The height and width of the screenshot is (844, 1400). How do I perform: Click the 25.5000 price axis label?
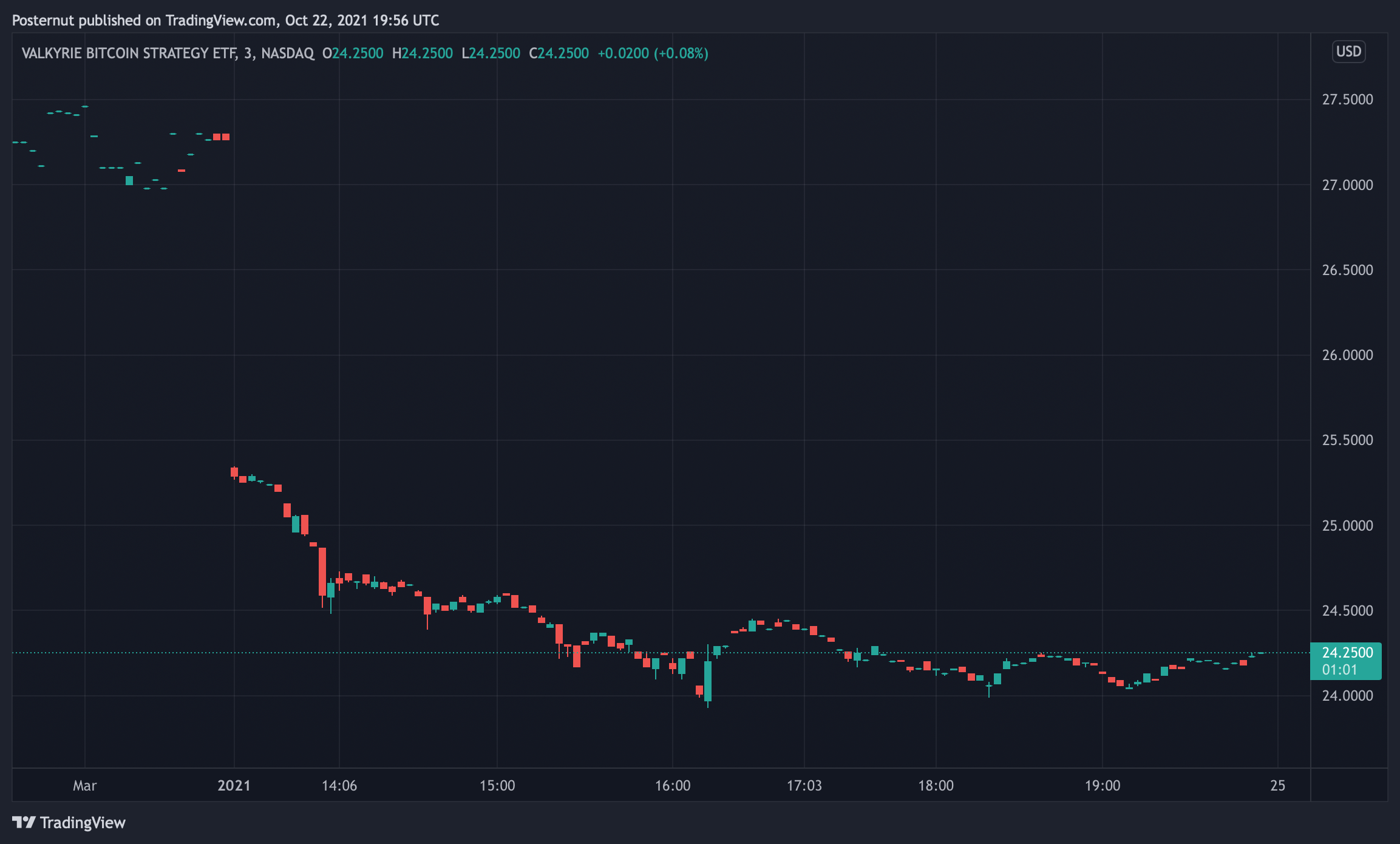(x=1347, y=440)
